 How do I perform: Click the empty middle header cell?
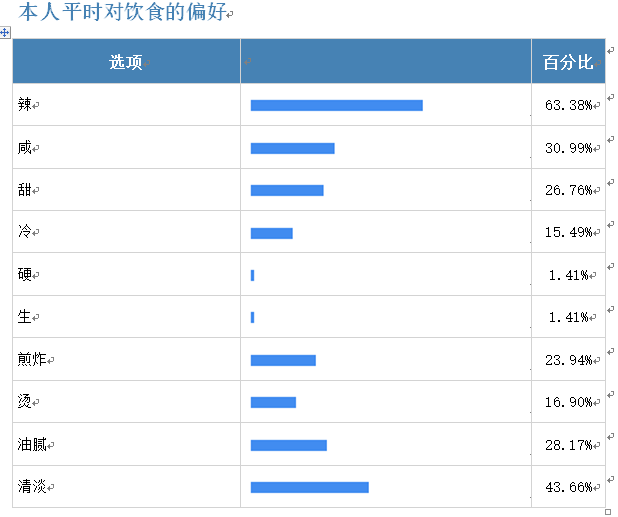click(x=386, y=61)
